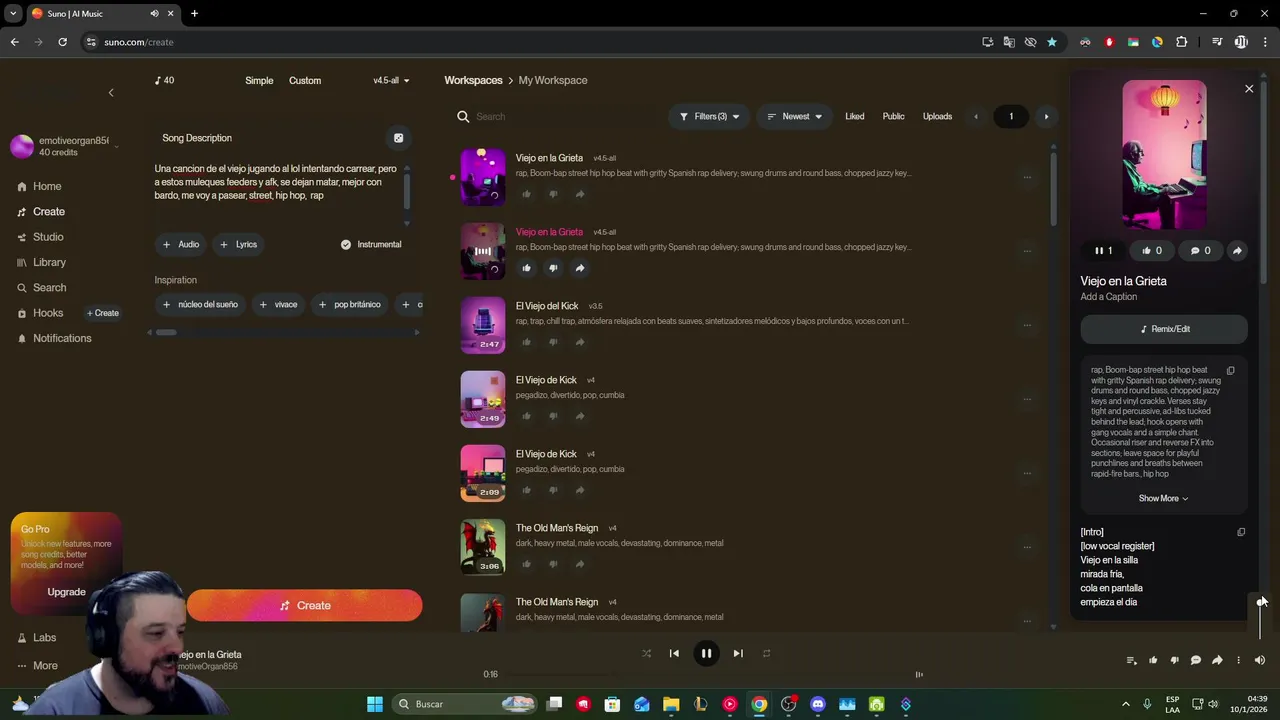Image resolution: width=1280 pixels, height=720 pixels.
Task: Click the comments count in details panel
Action: (x=1200, y=251)
